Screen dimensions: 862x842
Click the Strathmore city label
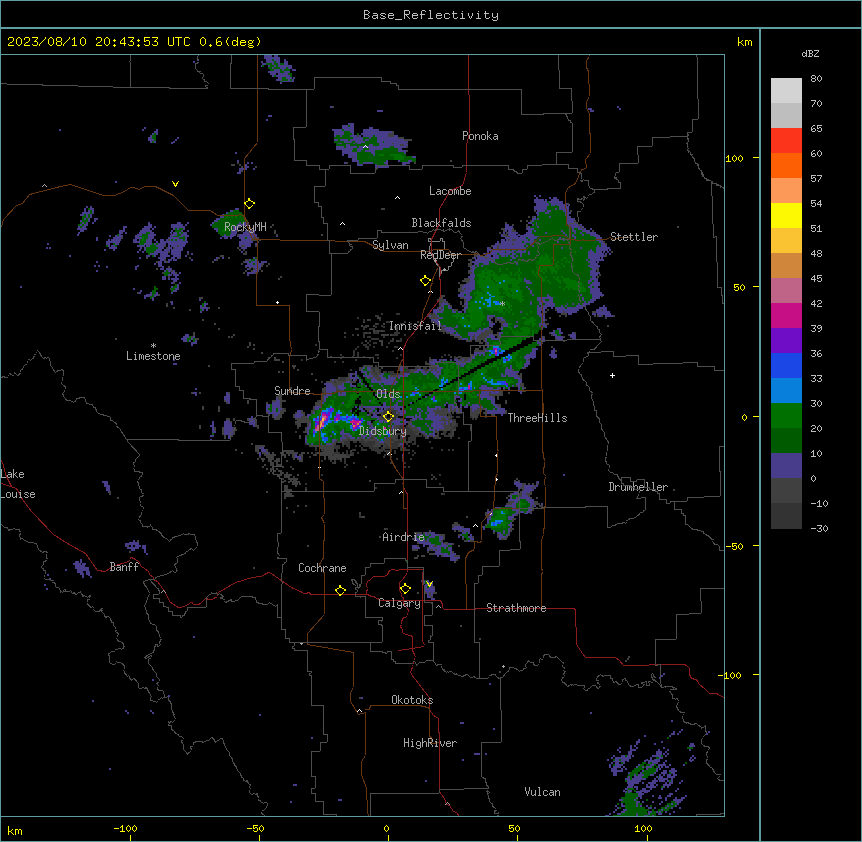click(x=516, y=608)
